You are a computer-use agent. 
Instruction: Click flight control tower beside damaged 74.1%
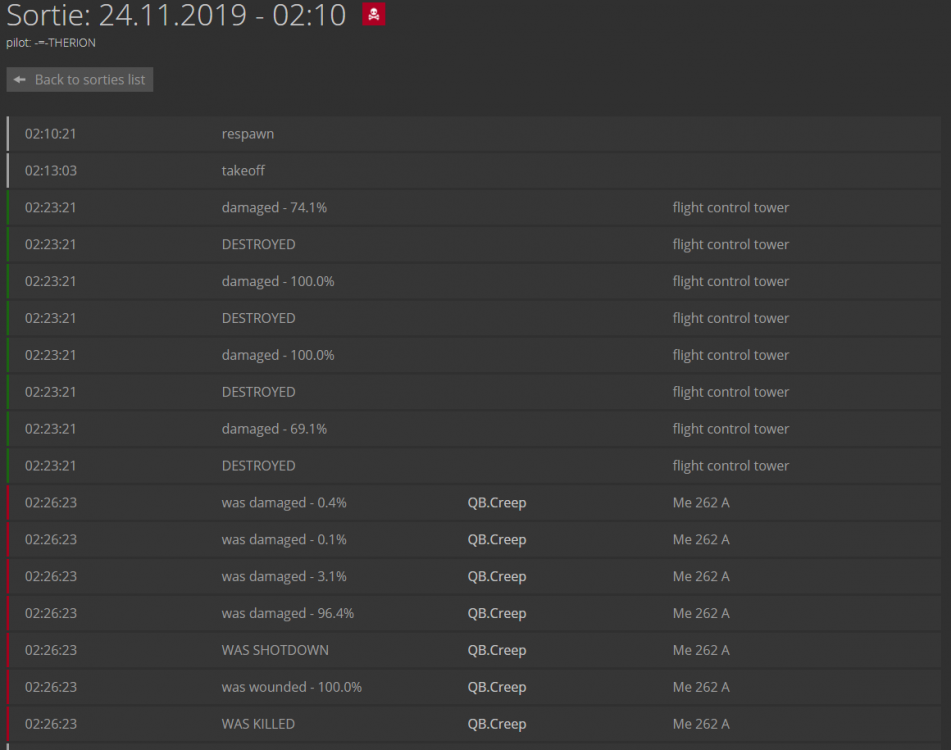pos(730,208)
